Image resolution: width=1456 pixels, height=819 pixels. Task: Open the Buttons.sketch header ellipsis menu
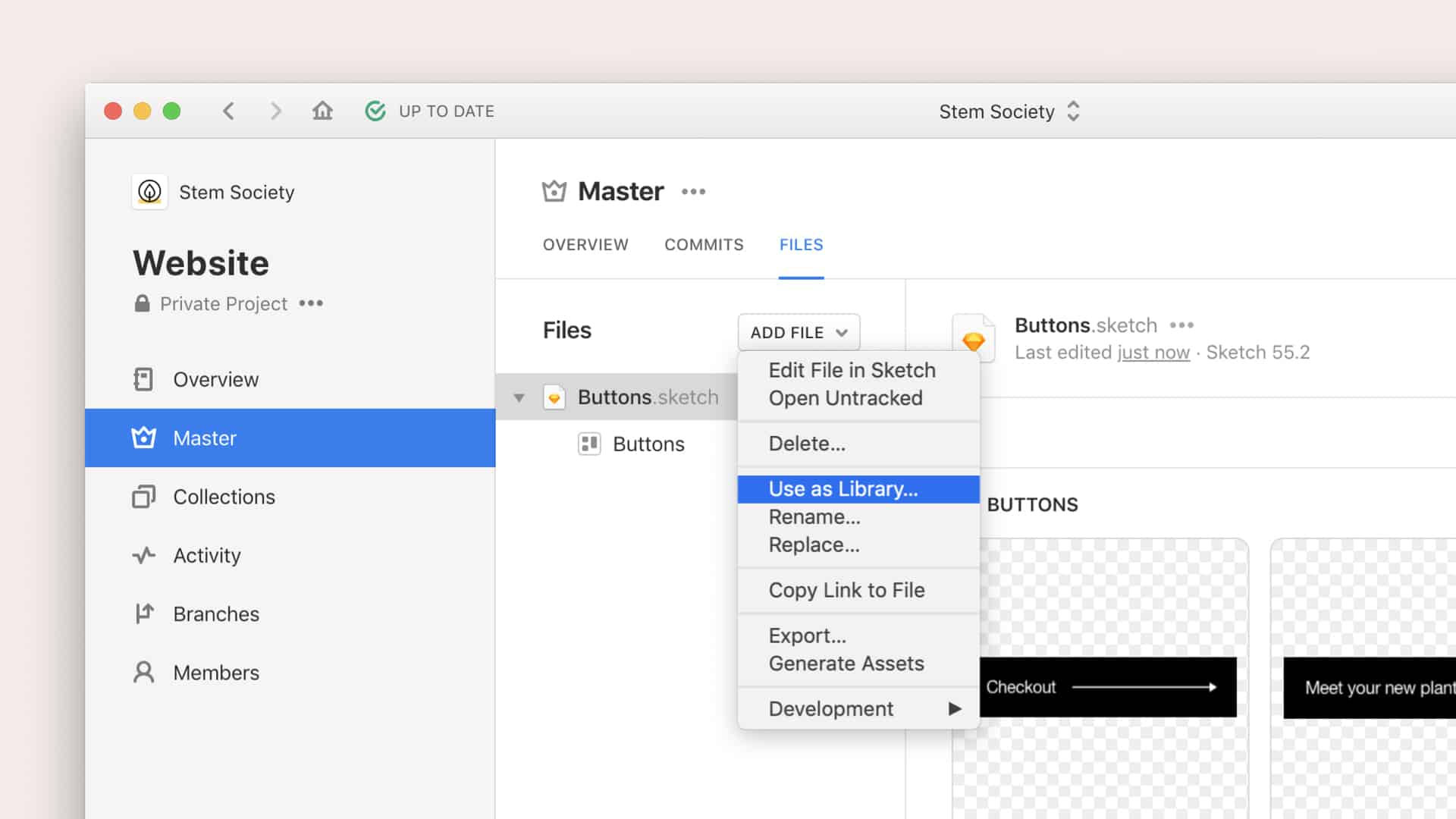point(1181,325)
